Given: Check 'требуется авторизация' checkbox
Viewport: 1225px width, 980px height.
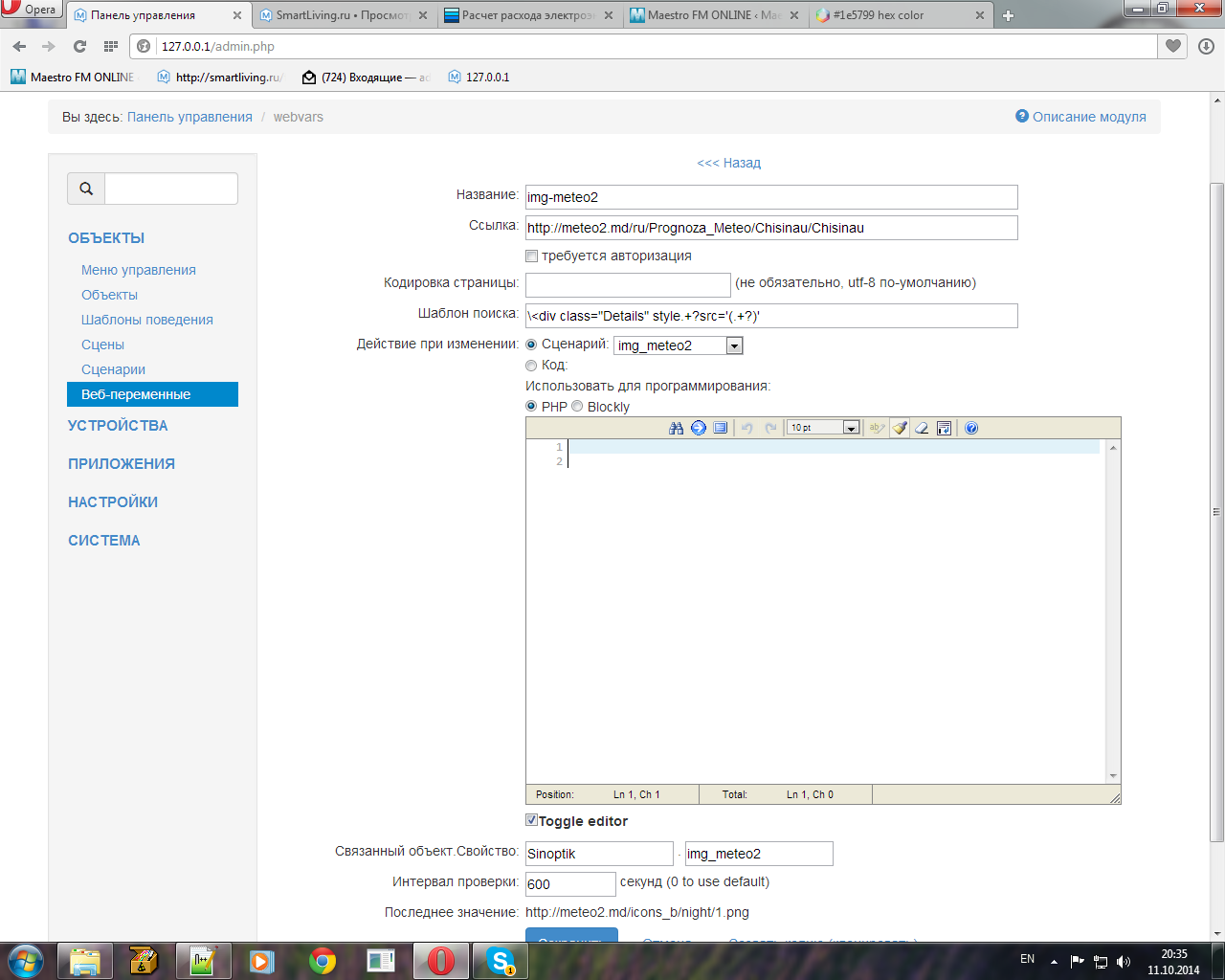Looking at the screenshot, I should (x=532, y=256).
